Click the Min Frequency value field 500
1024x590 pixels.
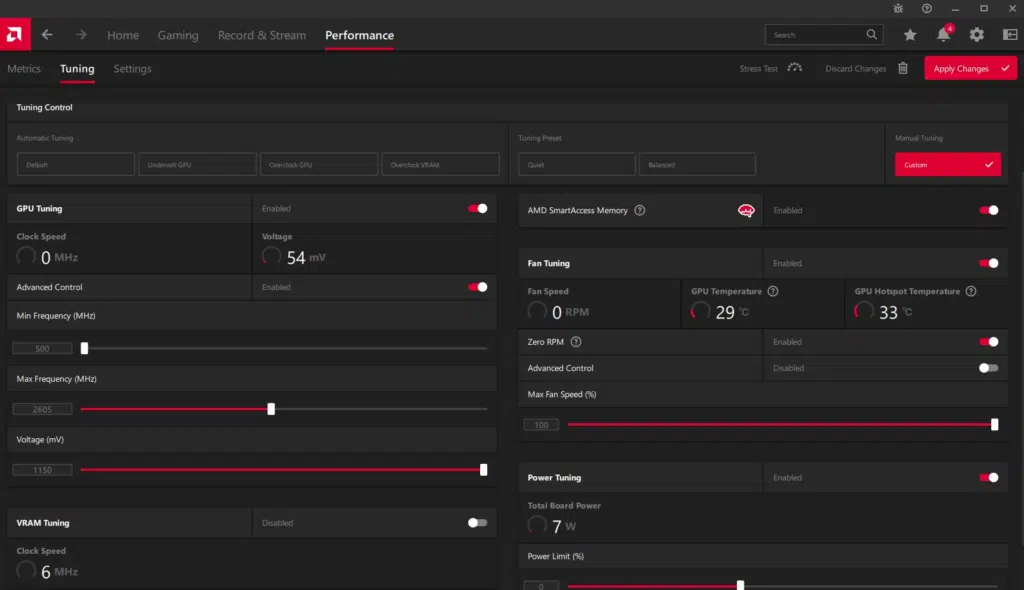pyautogui.click(x=42, y=348)
